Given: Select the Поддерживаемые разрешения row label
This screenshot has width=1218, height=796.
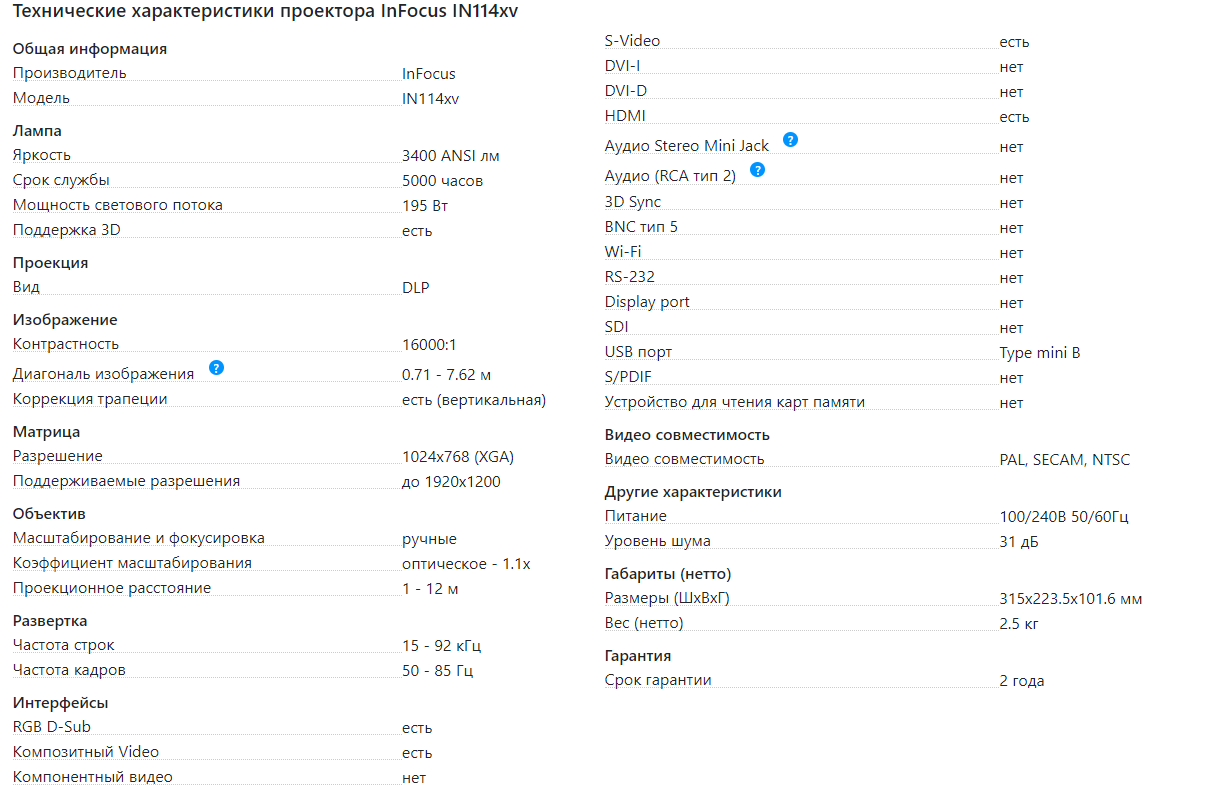Looking at the screenshot, I should tap(126, 481).
